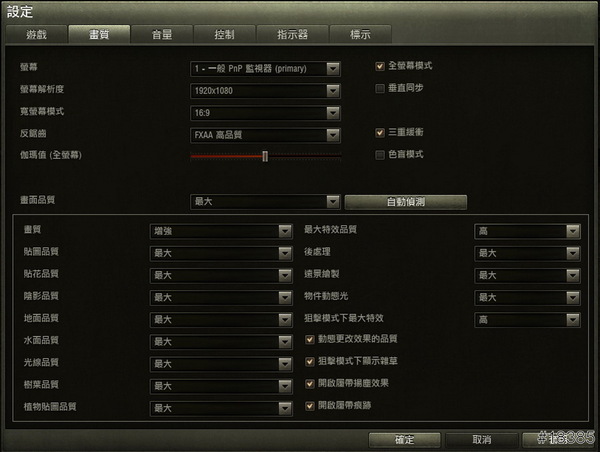
Task: Disable 三重緩衝 checkbox
Action: pos(380,133)
